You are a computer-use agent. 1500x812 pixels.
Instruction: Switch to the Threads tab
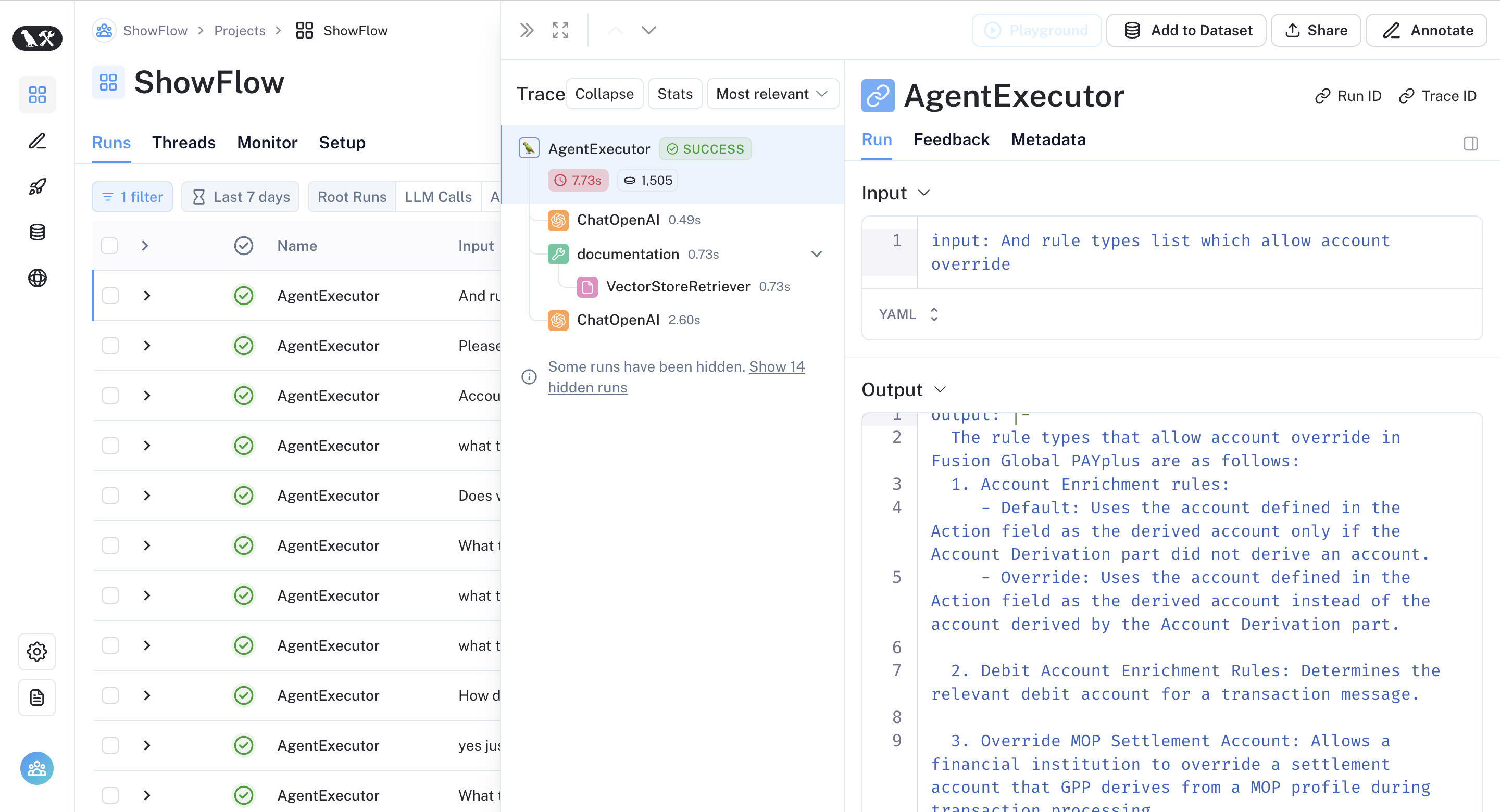(184, 143)
